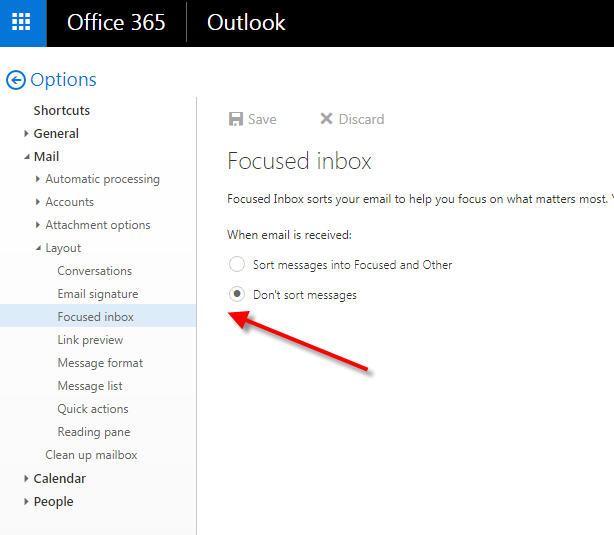
Task: Open the Office 365 app launcher grid
Action: point(22,22)
